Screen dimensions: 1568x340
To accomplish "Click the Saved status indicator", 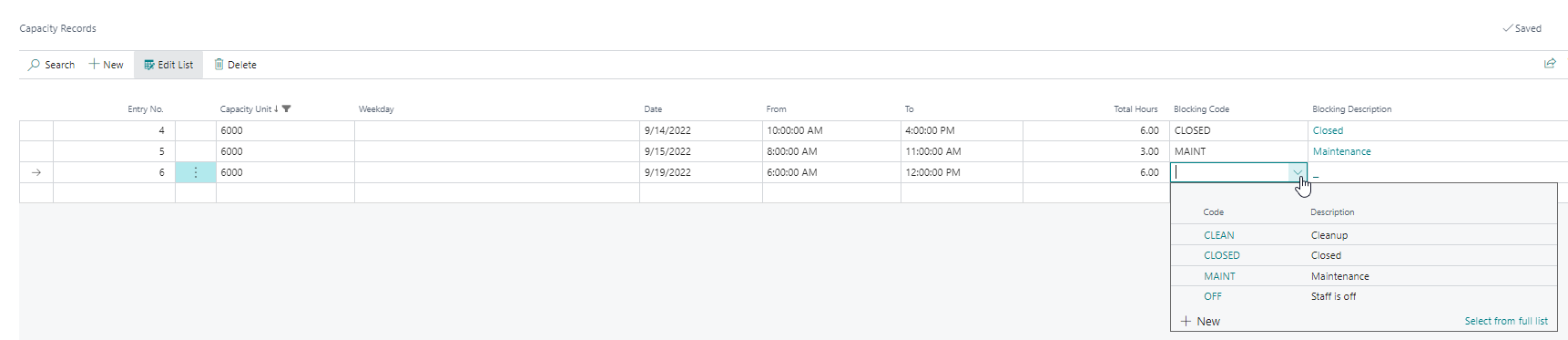I will [x=1522, y=28].
